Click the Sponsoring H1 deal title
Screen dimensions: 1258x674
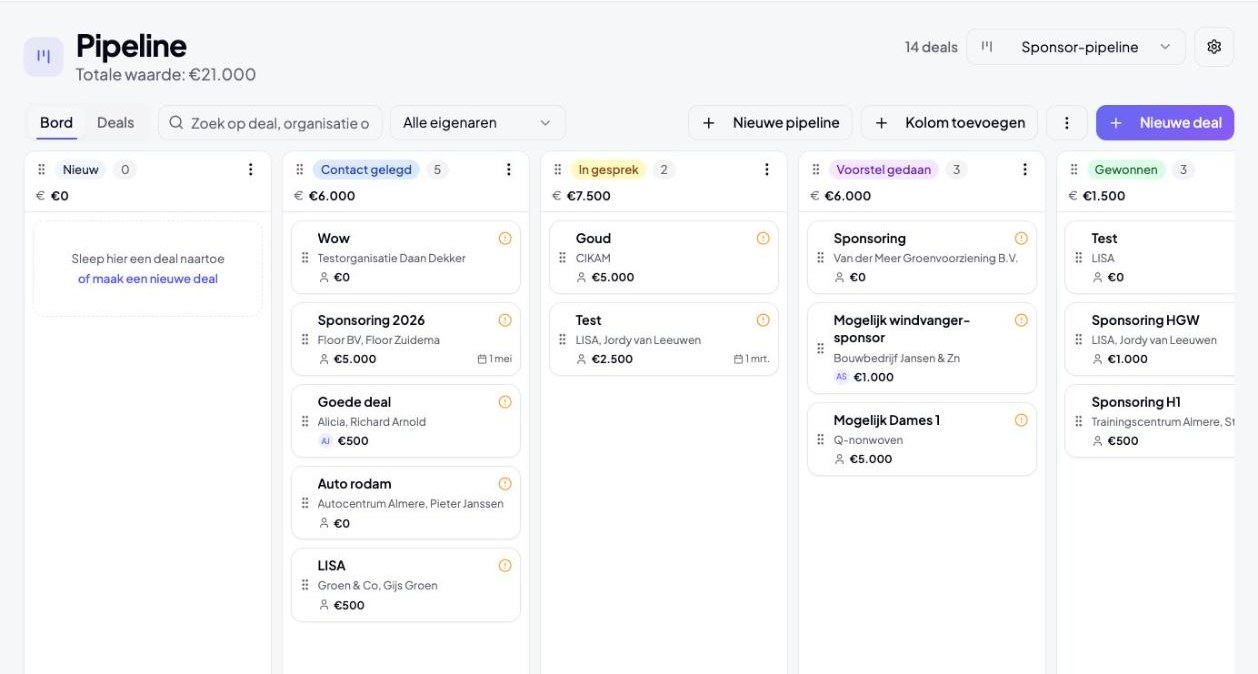pos(1136,402)
